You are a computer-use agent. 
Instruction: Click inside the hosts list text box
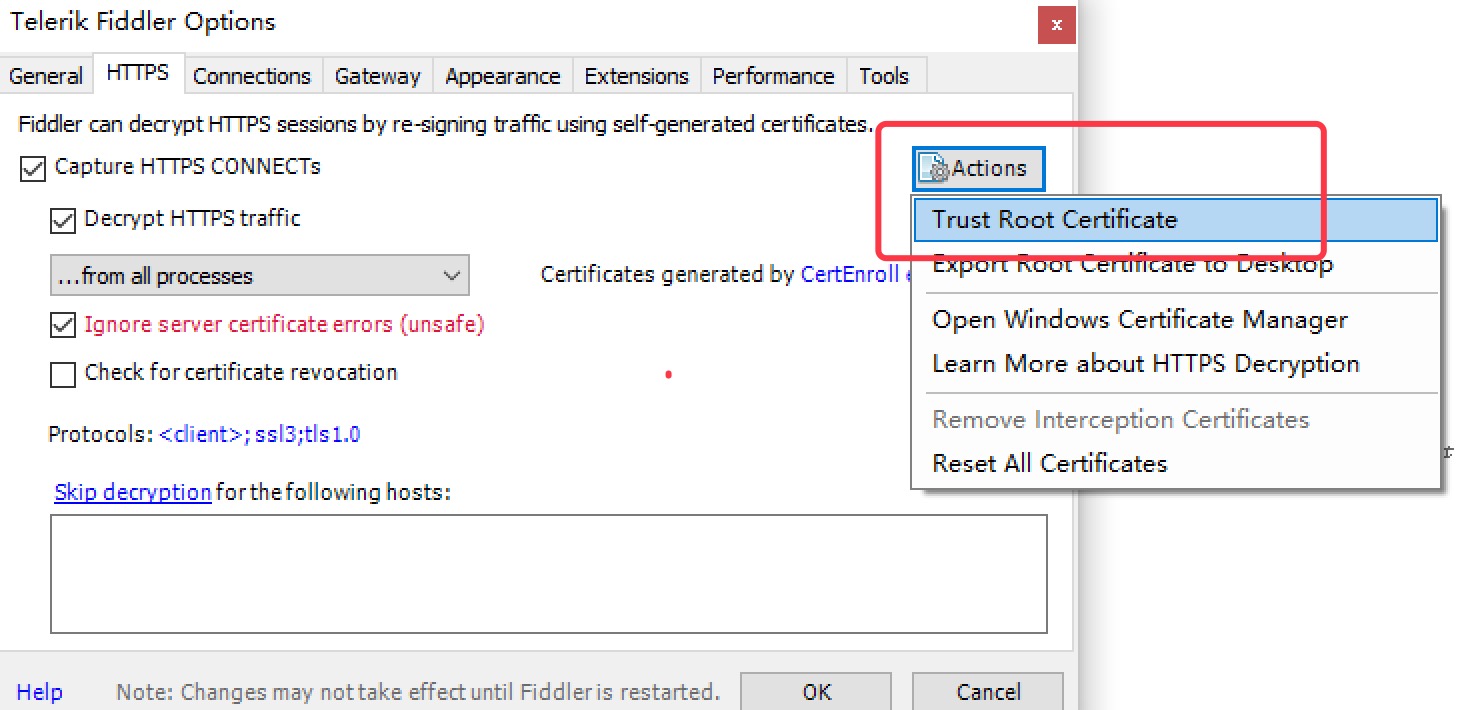click(x=548, y=574)
